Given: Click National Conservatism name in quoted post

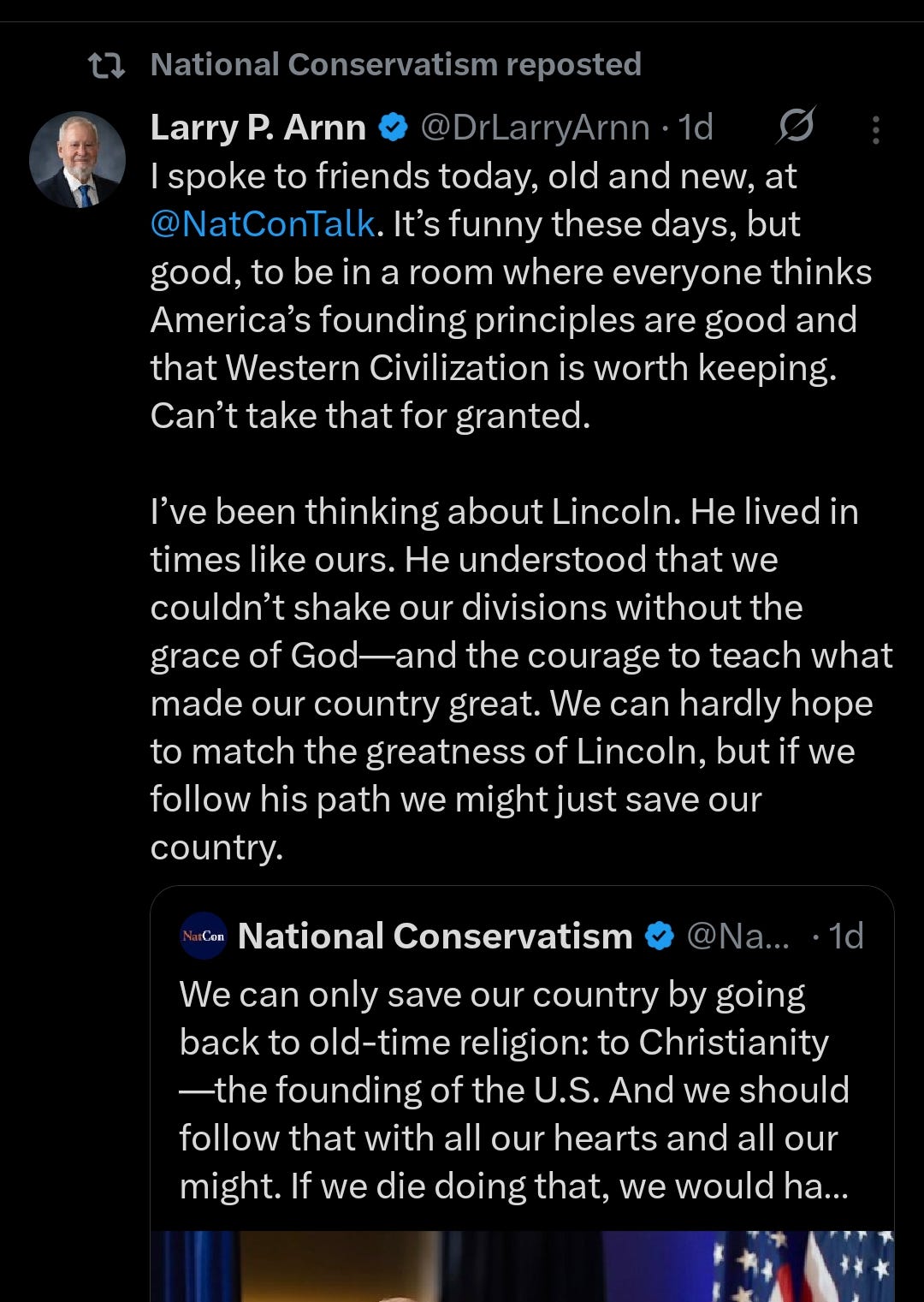Looking at the screenshot, I should pyautogui.click(x=435, y=936).
